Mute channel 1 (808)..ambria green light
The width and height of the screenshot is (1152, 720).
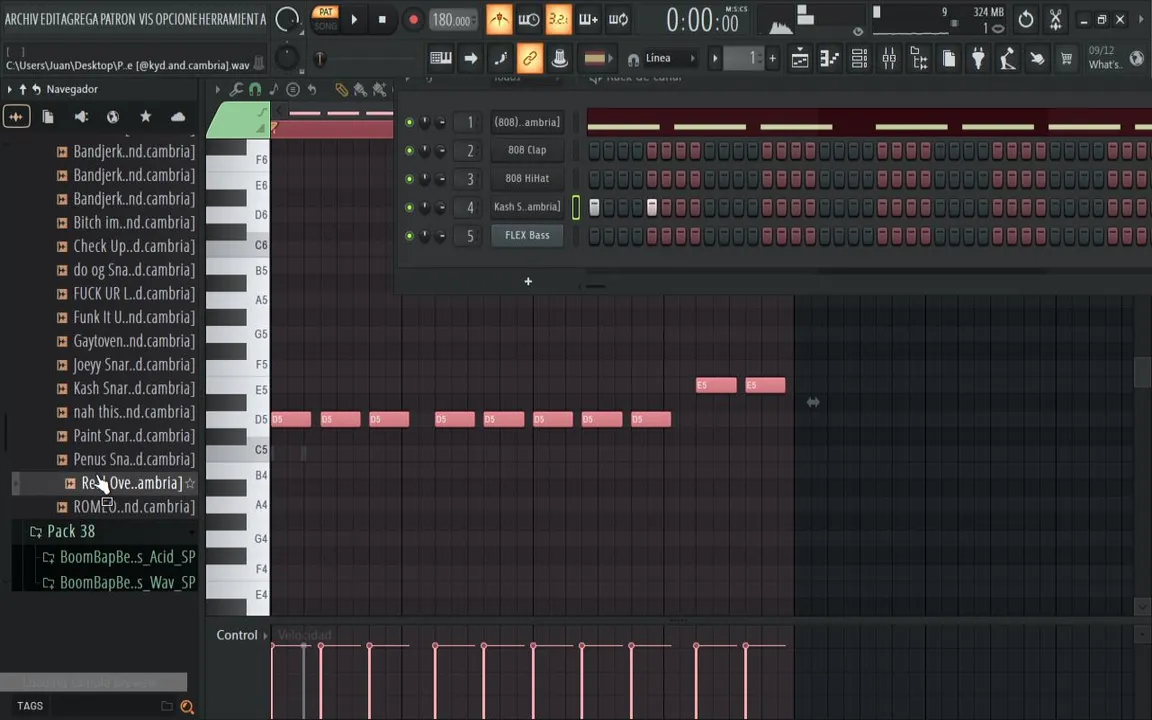point(409,122)
